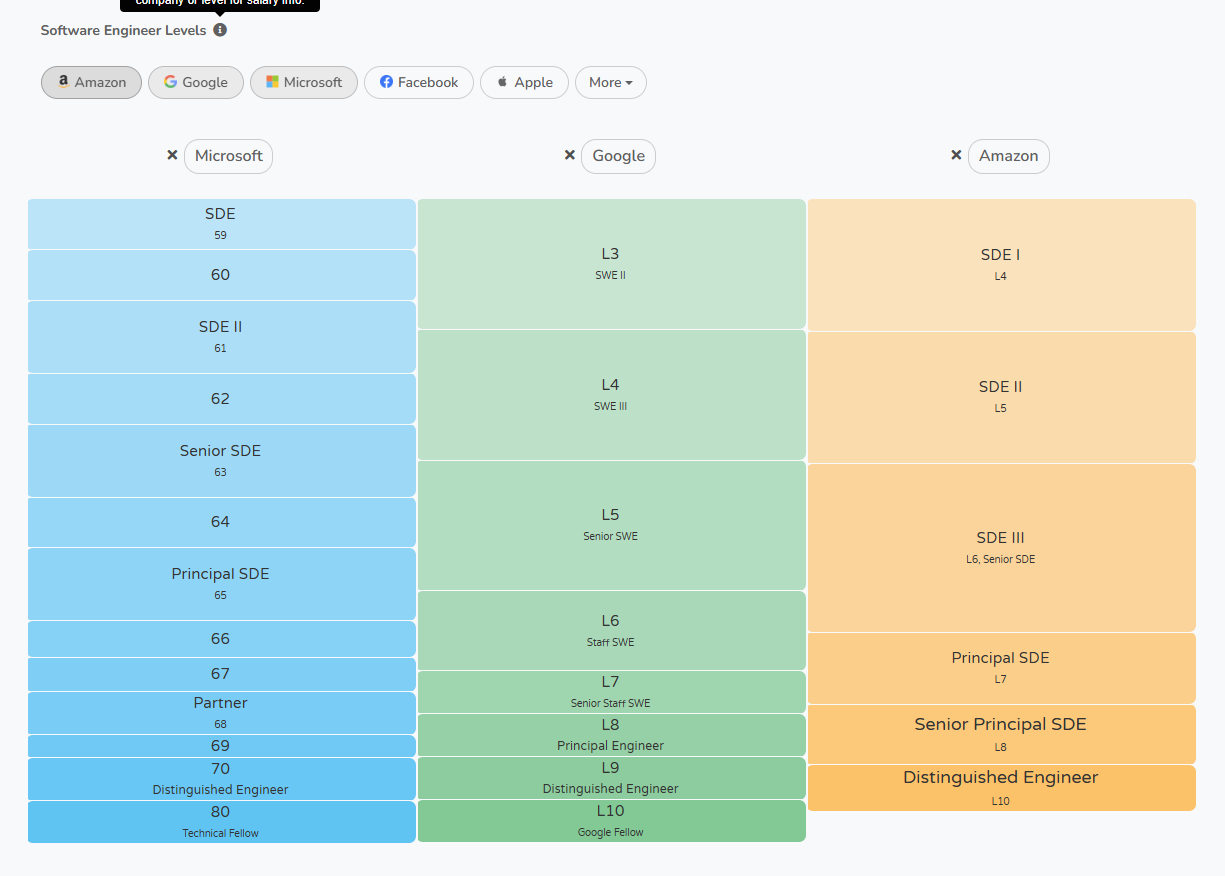Select Microsoft level 67 block
This screenshot has width=1225, height=876.
[221, 674]
